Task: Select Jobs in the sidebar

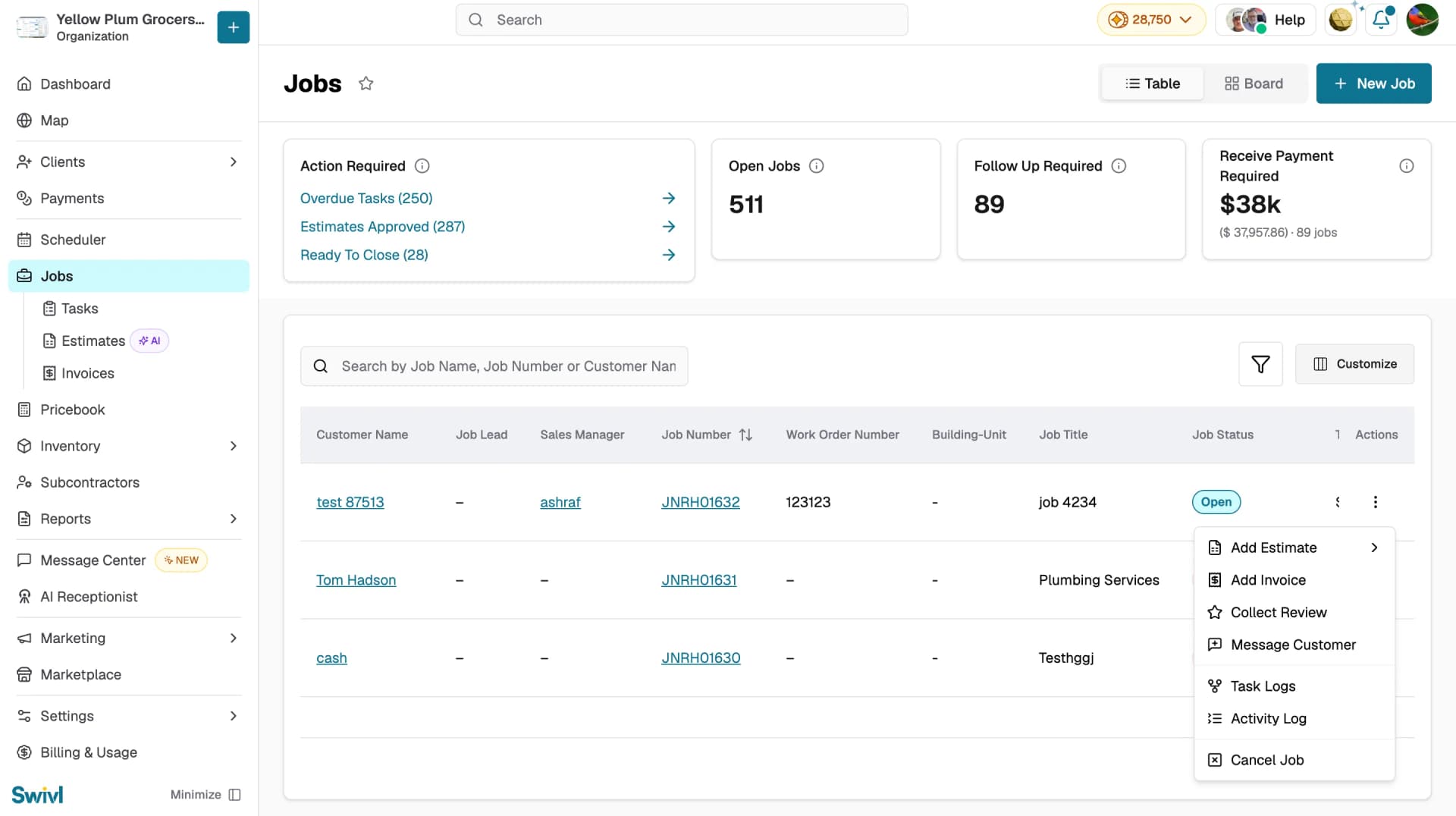Action: (x=129, y=276)
